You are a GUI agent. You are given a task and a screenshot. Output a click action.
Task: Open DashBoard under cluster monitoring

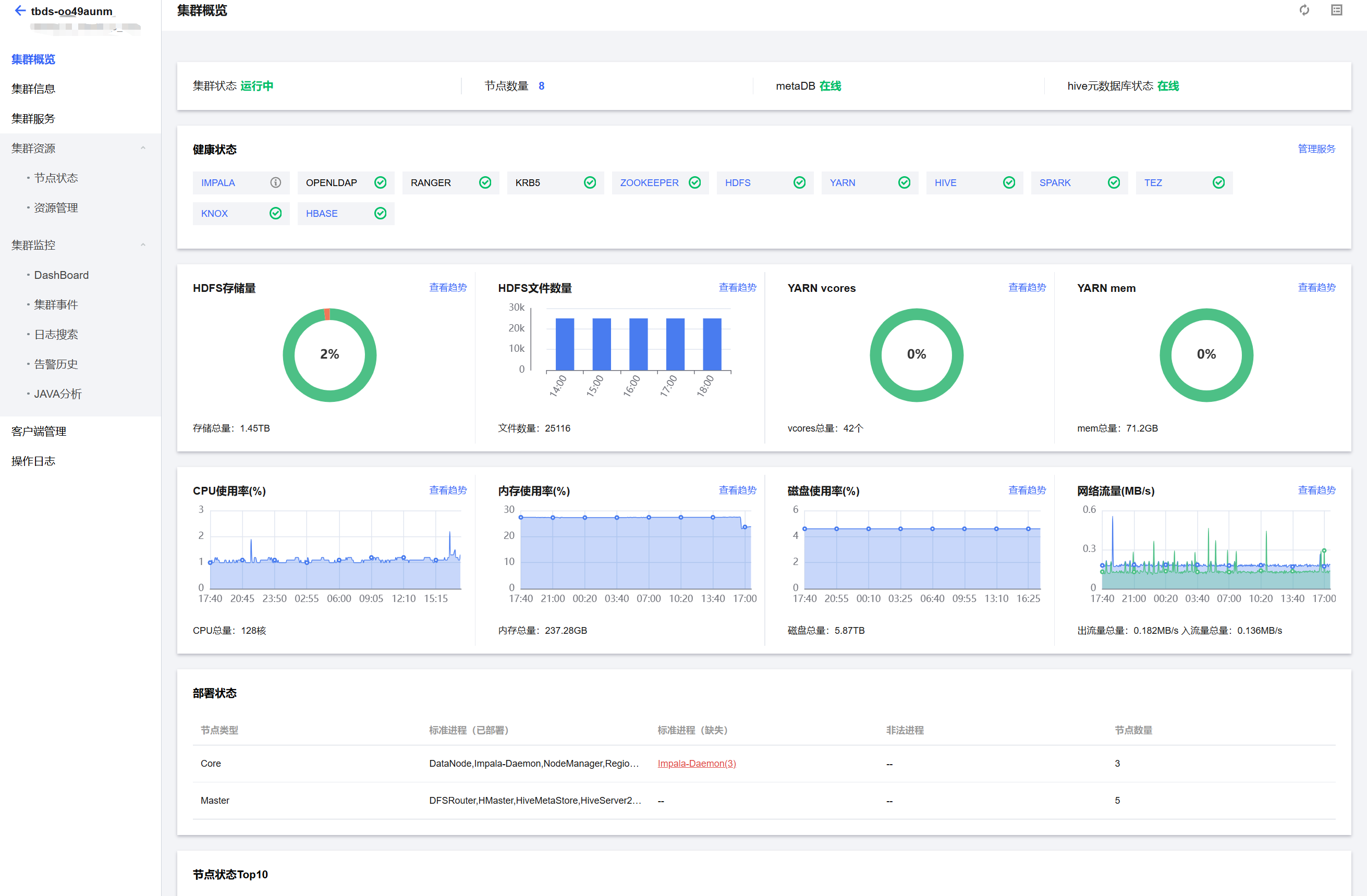[x=61, y=275]
